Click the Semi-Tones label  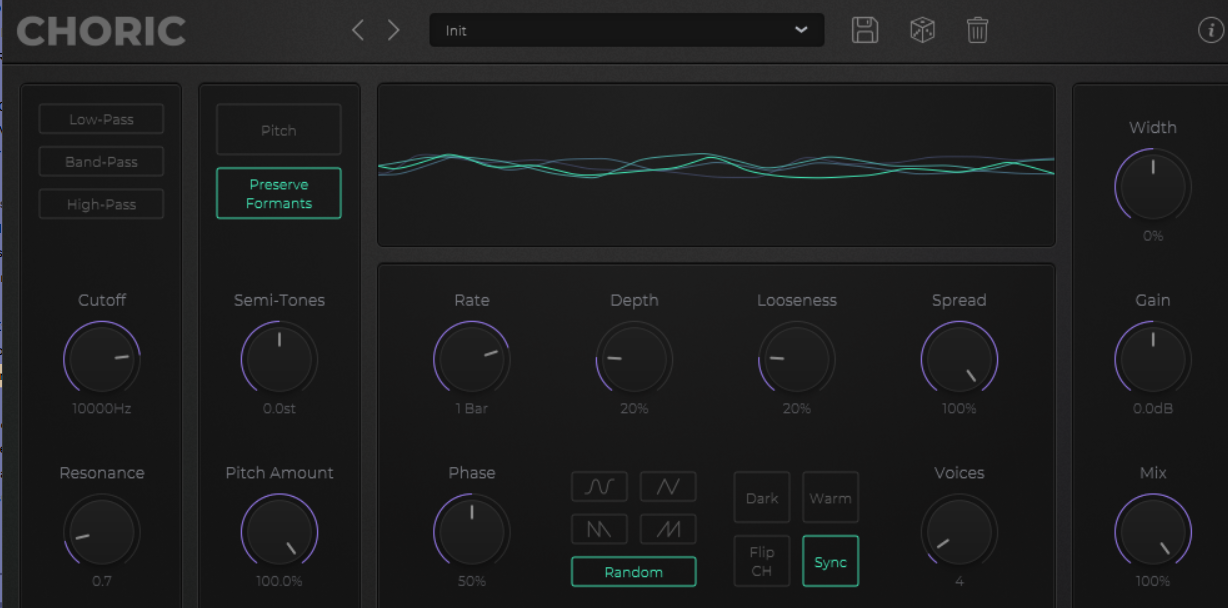point(279,300)
